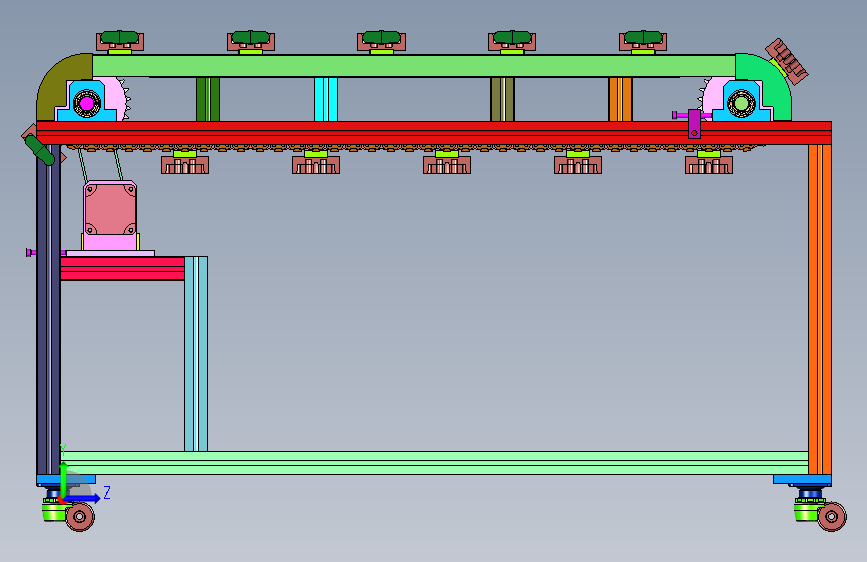Image resolution: width=867 pixels, height=562 pixels.
Task: Select the dark green handle at left beam end
Action: [x=40, y=151]
